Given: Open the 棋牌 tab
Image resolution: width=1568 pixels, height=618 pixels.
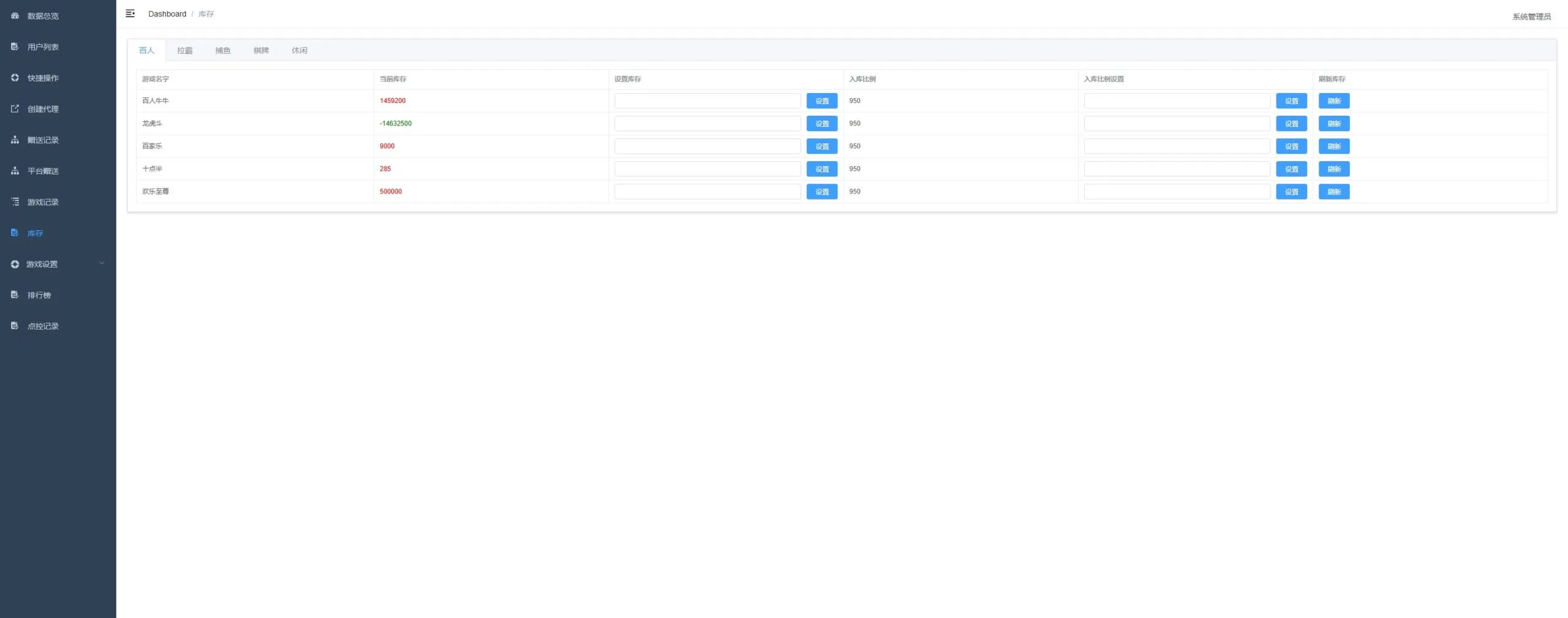Looking at the screenshot, I should pyautogui.click(x=262, y=50).
